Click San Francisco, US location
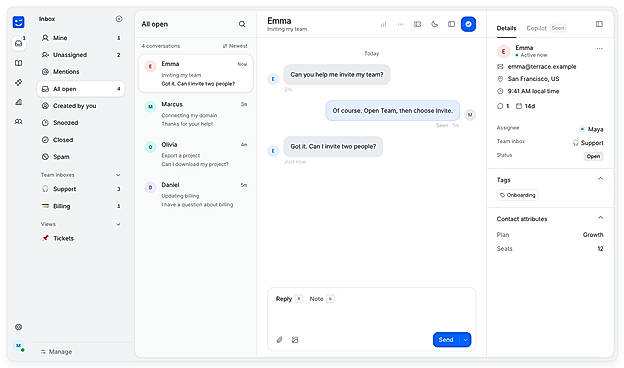 pos(533,79)
